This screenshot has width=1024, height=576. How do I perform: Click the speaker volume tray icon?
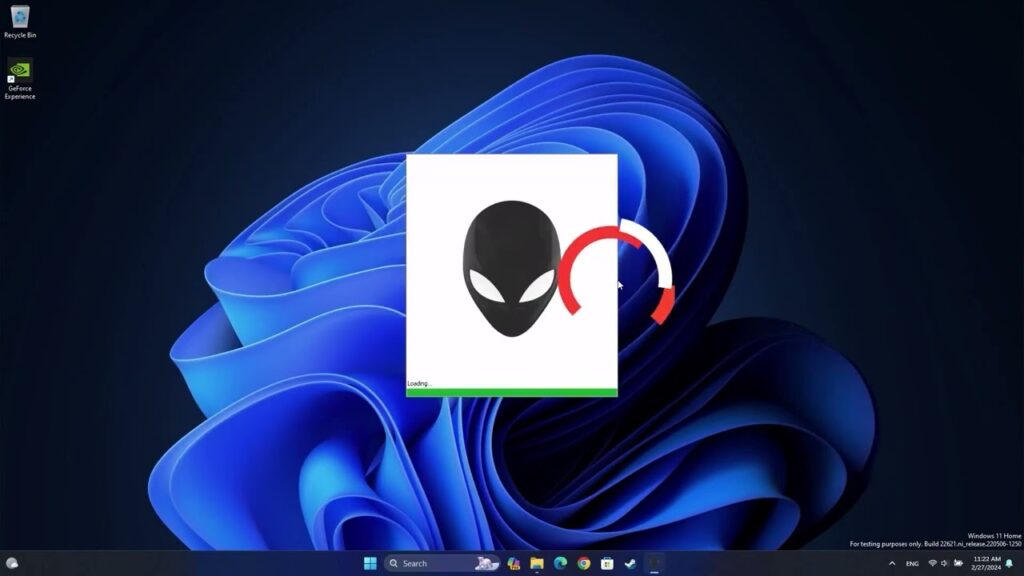coord(944,563)
